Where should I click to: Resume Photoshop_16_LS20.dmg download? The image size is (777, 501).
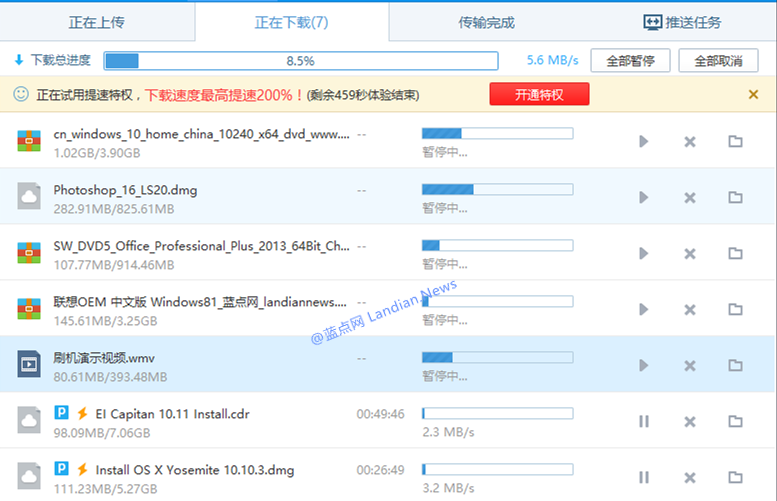click(644, 198)
